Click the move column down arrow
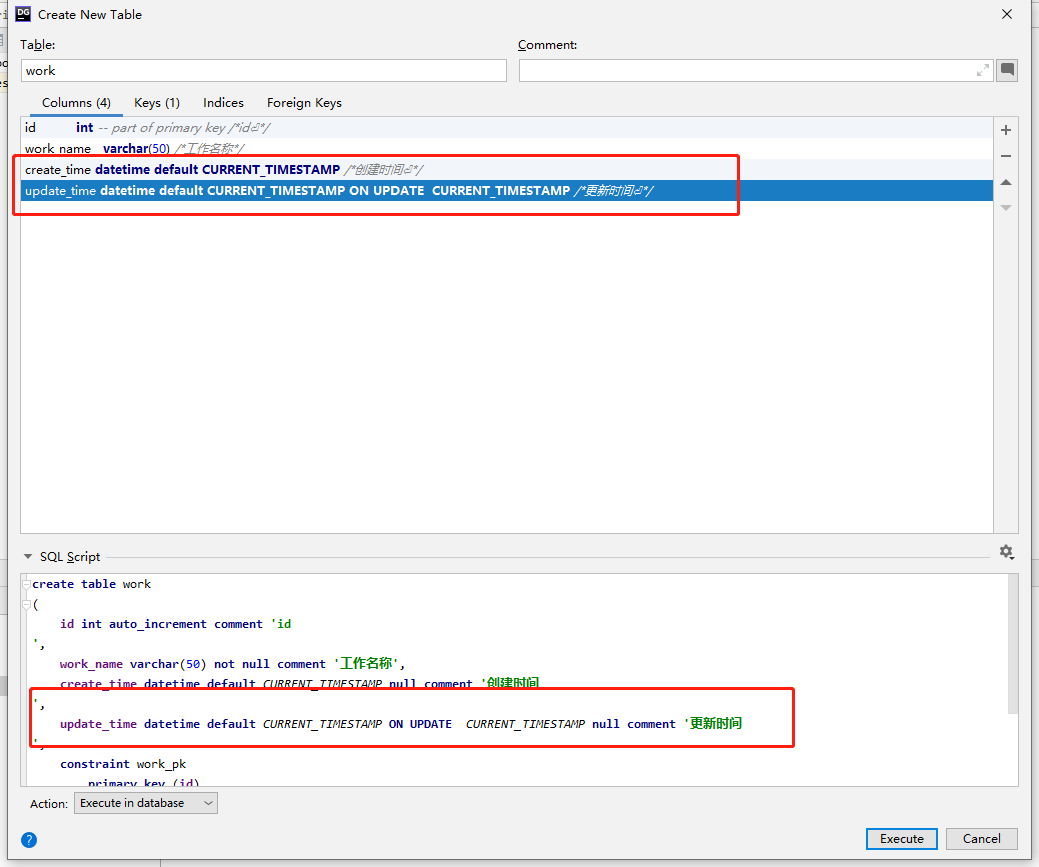 pos(1006,207)
